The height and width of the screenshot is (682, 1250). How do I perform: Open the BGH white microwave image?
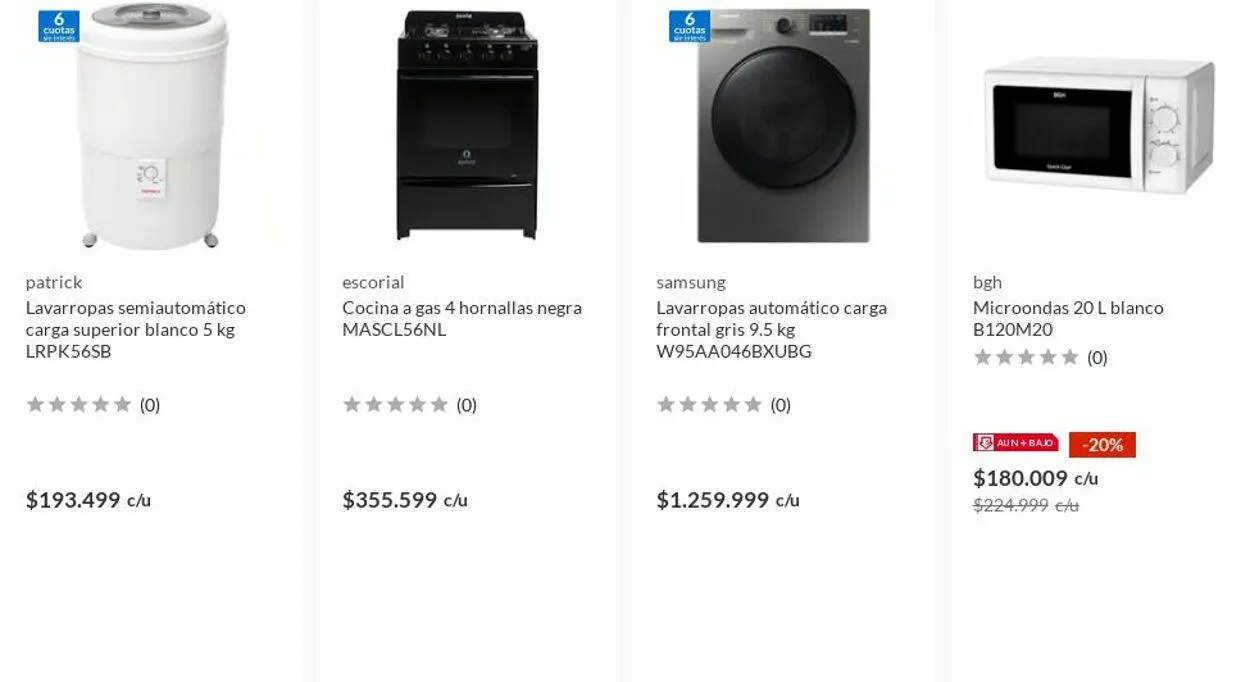click(1098, 124)
